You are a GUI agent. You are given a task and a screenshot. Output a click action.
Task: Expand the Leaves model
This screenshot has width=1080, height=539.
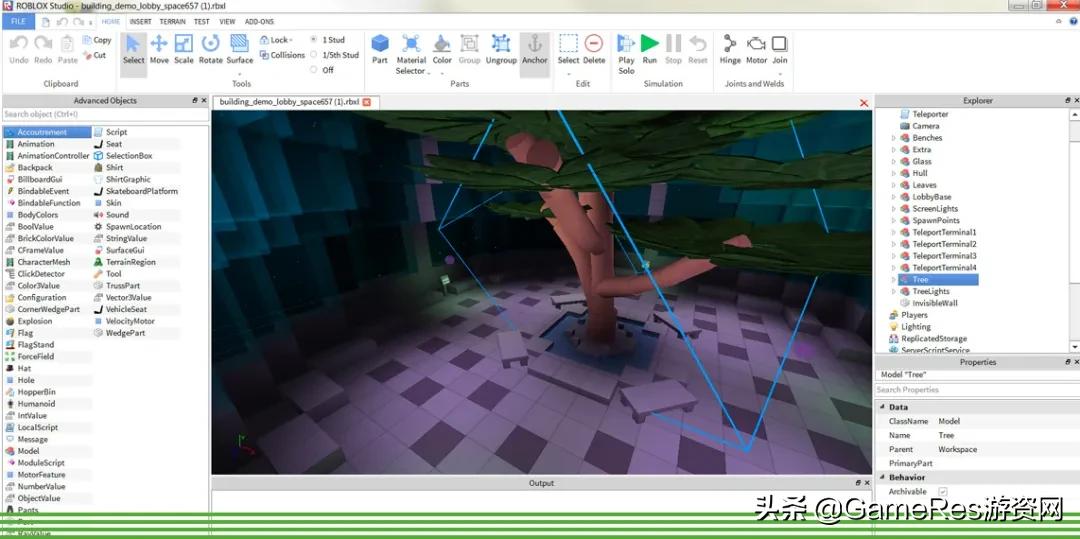point(893,184)
